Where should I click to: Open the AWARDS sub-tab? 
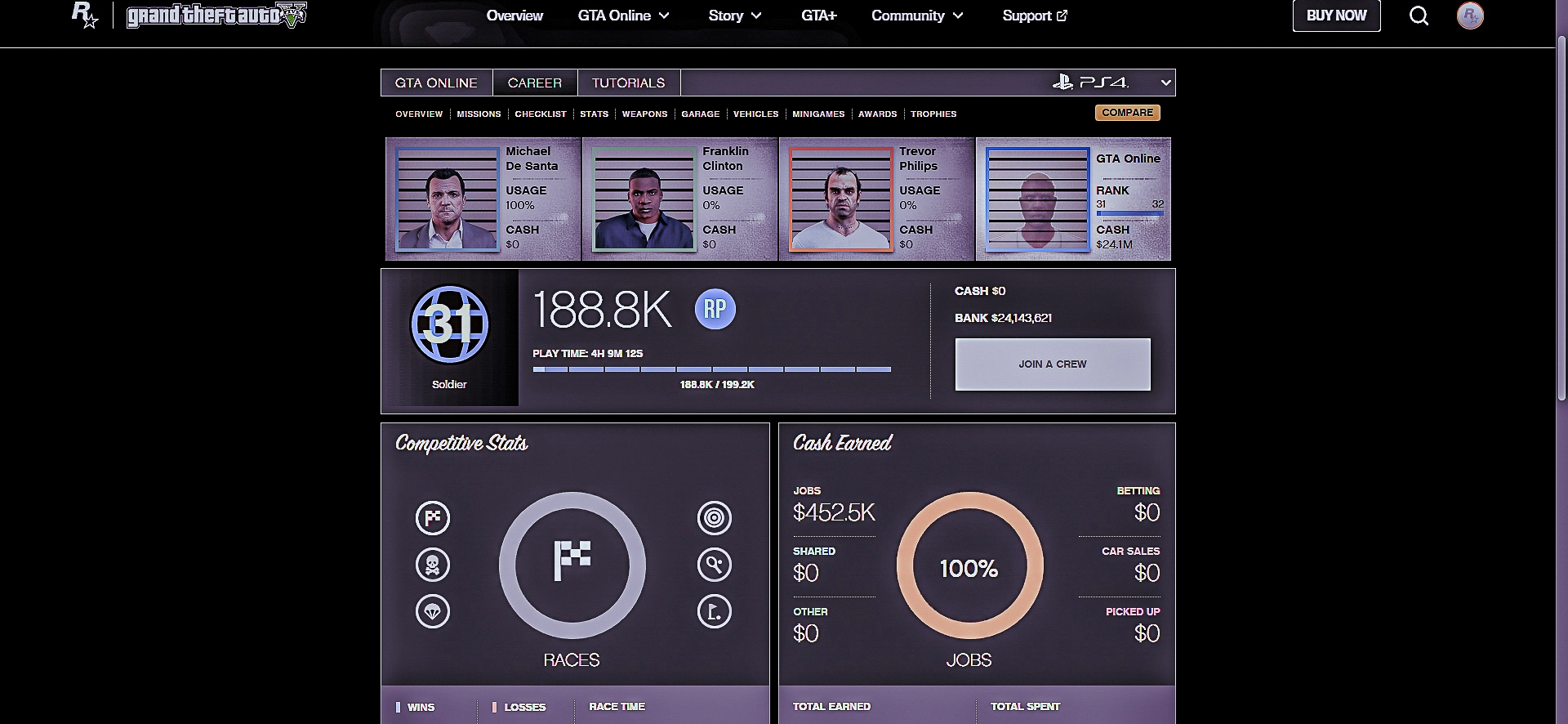tap(877, 114)
